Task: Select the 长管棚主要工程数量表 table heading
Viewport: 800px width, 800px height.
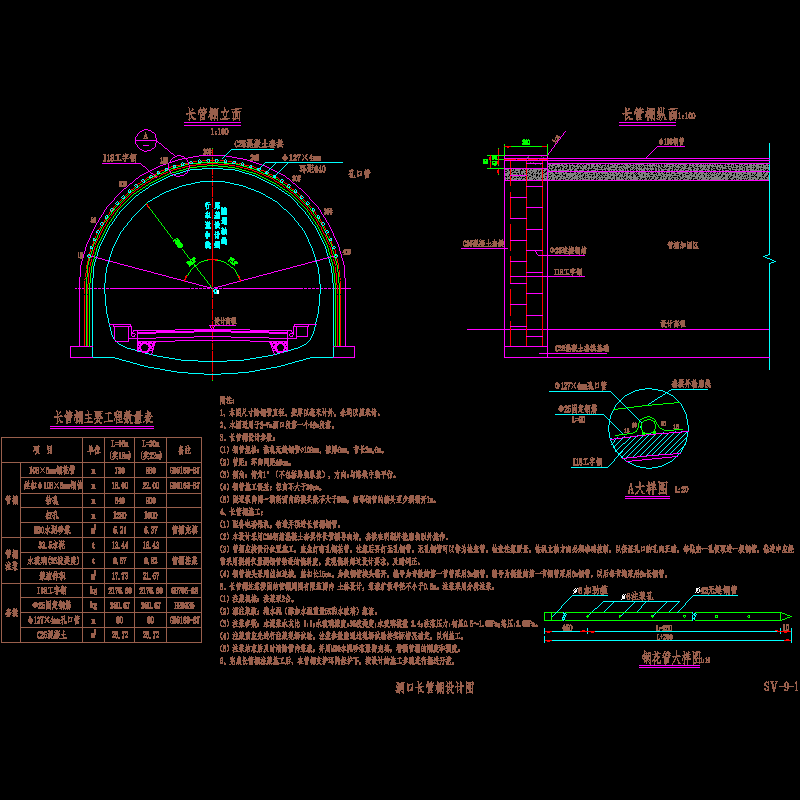Action: 110,417
